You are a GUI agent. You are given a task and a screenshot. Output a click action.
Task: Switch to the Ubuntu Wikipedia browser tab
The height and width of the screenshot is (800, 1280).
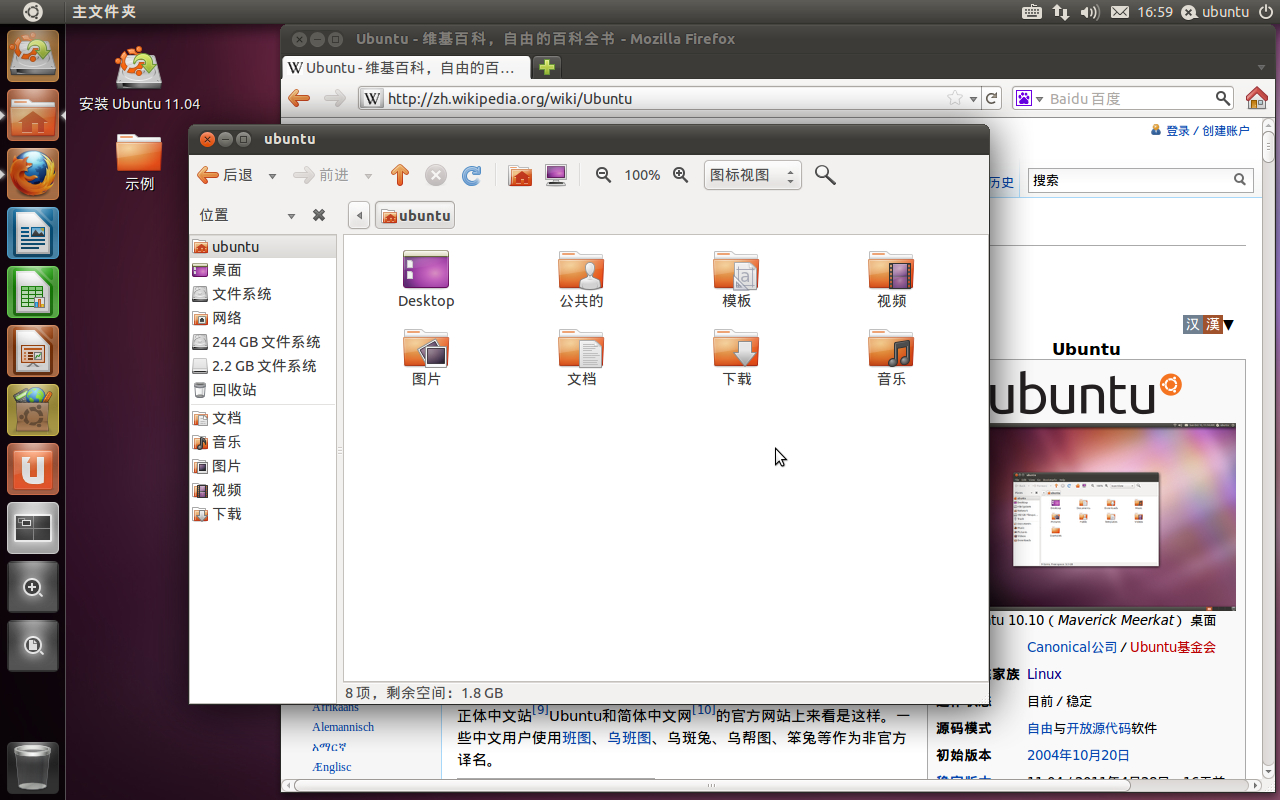(405, 68)
